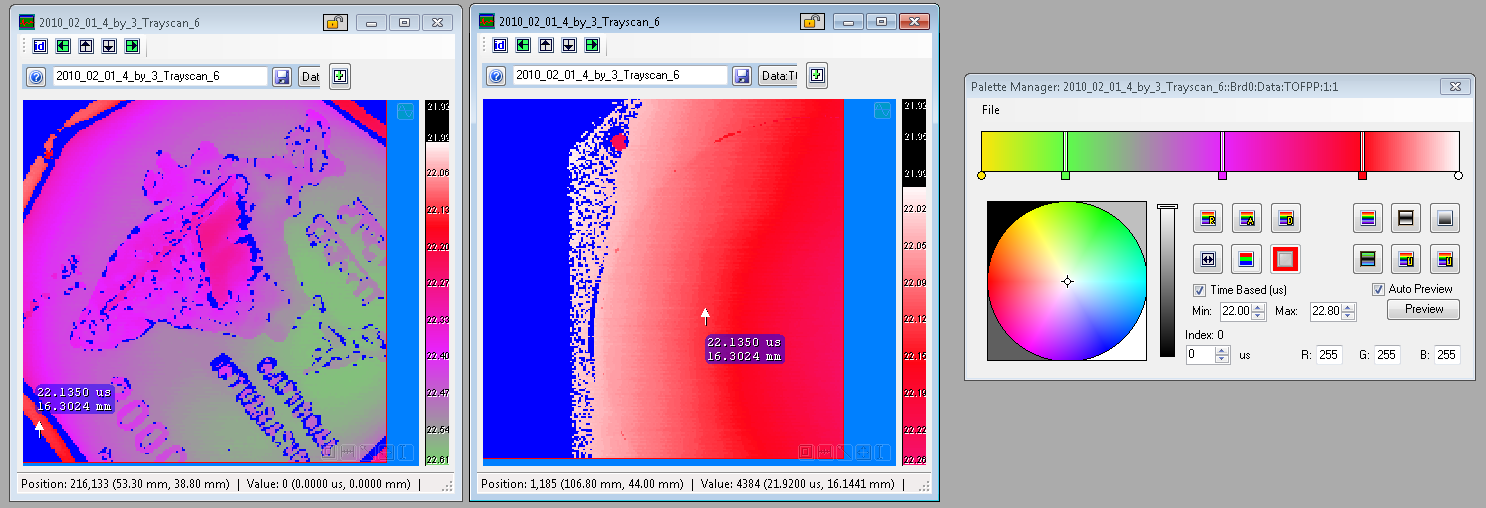
Task: Click the 'id' icon in left window toolbar
Action: point(40,45)
